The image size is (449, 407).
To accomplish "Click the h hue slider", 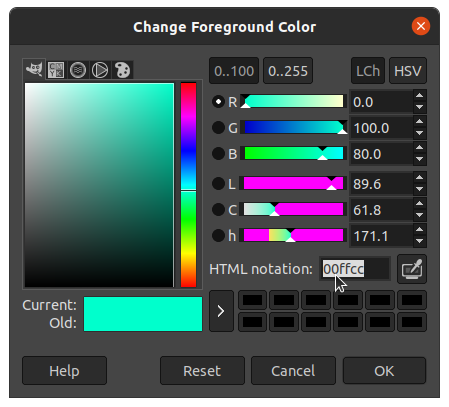I will point(294,235).
